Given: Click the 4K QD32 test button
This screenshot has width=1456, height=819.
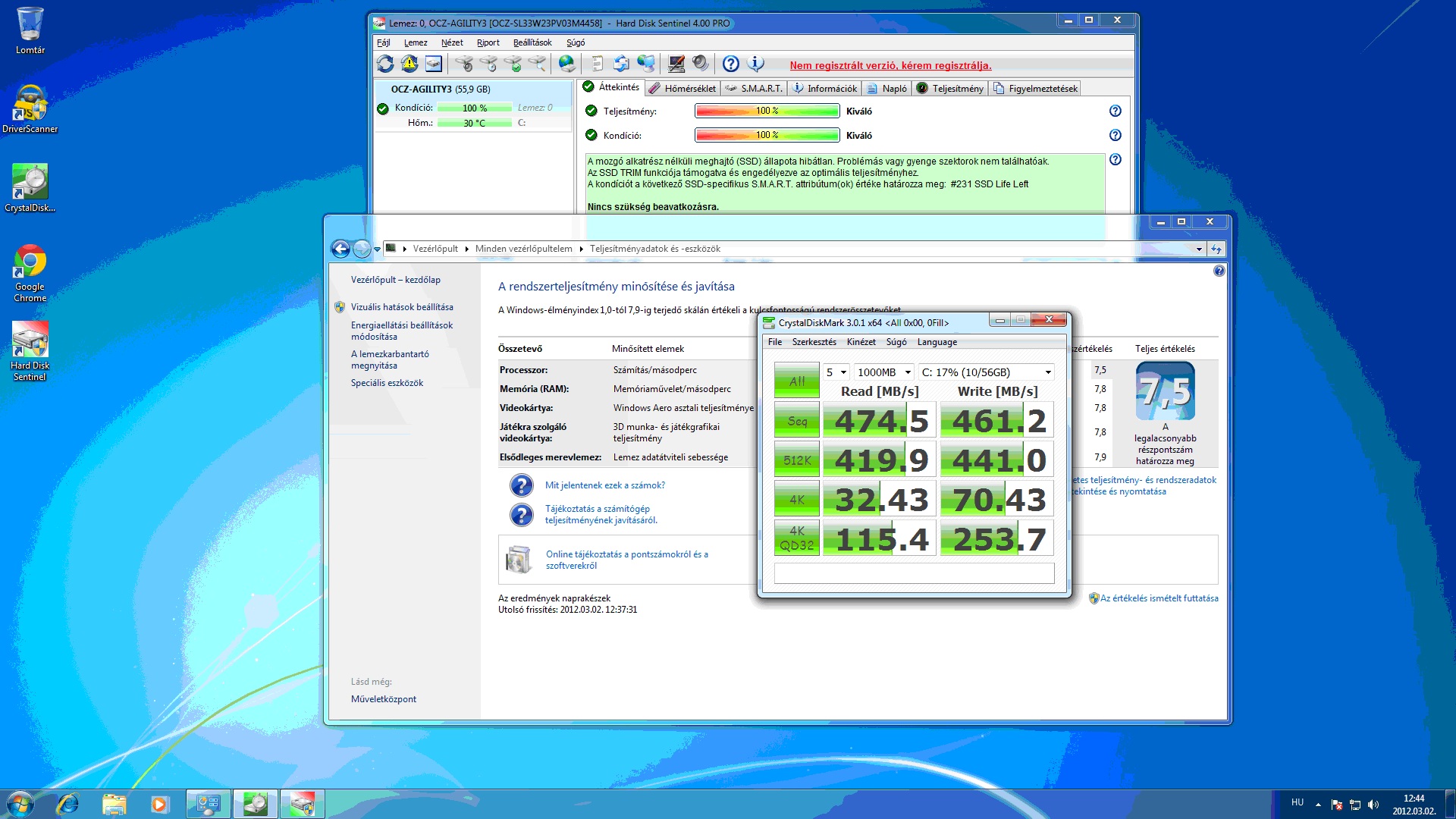Looking at the screenshot, I should [796, 538].
